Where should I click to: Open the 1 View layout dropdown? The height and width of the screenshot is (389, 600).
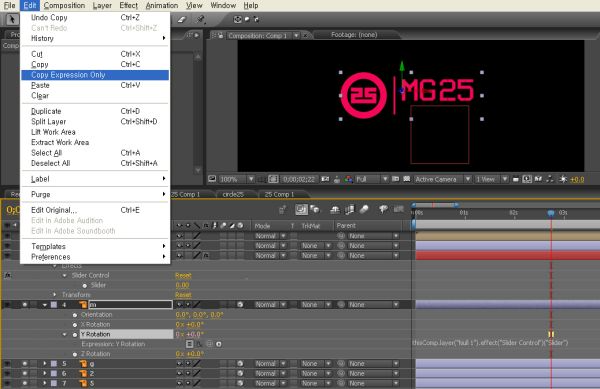[x=492, y=179]
